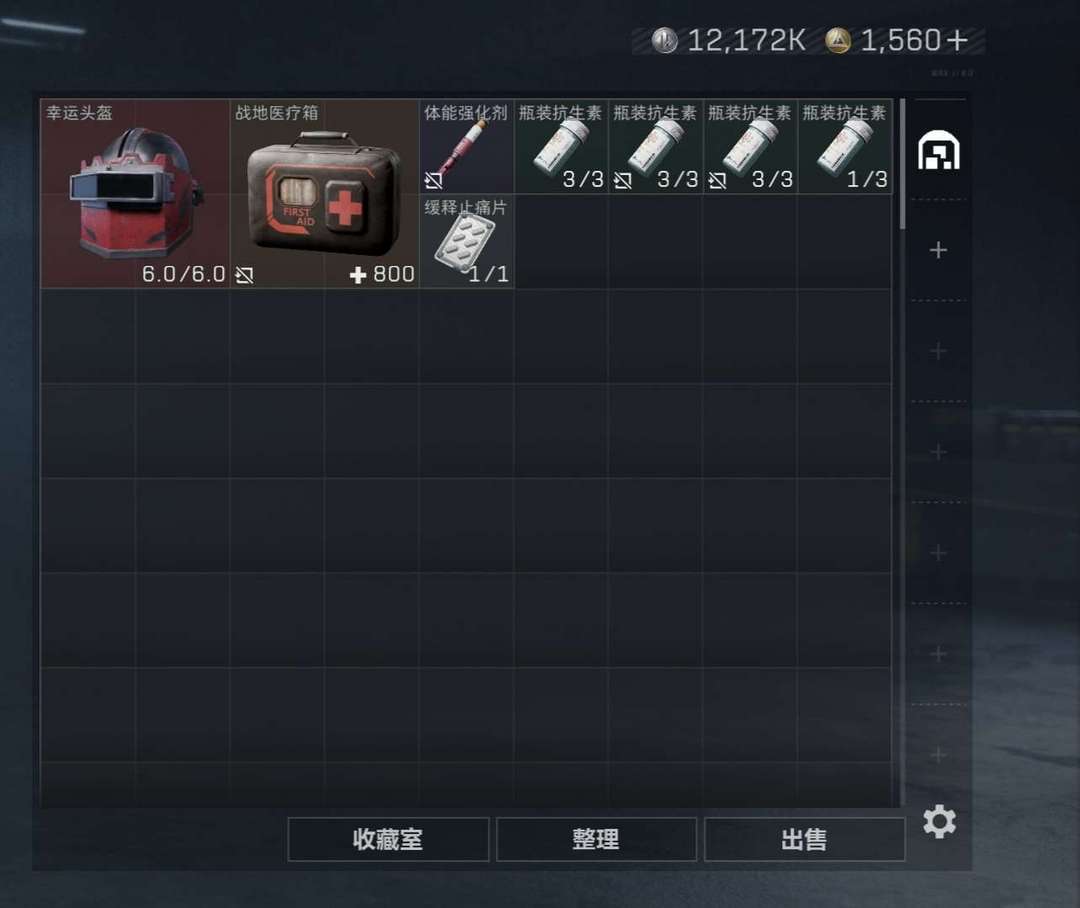
Task: Click the 整理 sort button
Action: point(596,839)
